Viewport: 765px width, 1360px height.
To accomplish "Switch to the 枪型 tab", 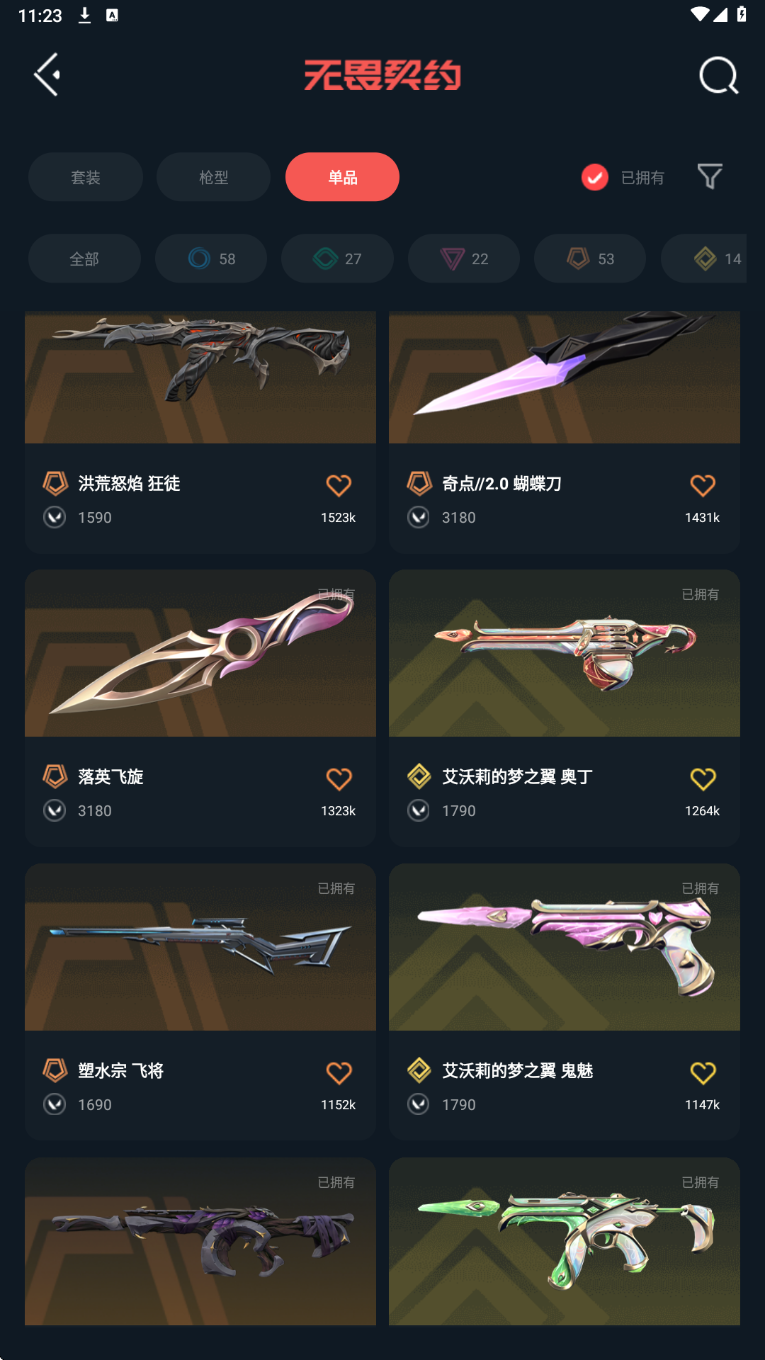I will [x=213, y=177].
